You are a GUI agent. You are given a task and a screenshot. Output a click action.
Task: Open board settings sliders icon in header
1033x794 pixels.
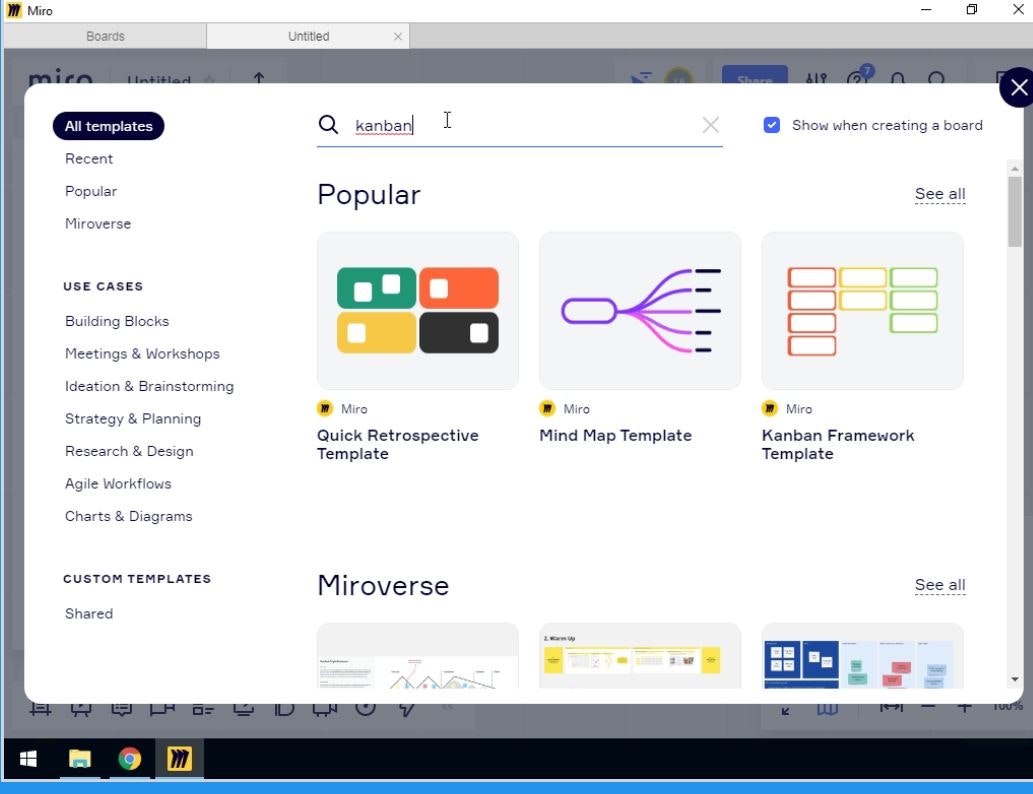click(816, 78)
